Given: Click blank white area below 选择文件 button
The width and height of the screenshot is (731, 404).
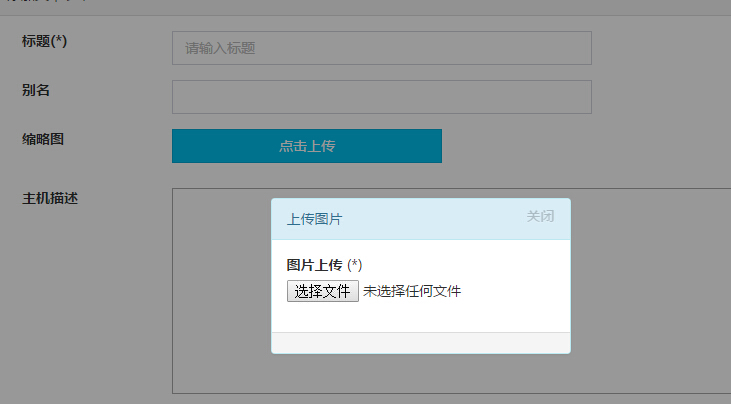Looking at the screenshot, I should point(421,318).
